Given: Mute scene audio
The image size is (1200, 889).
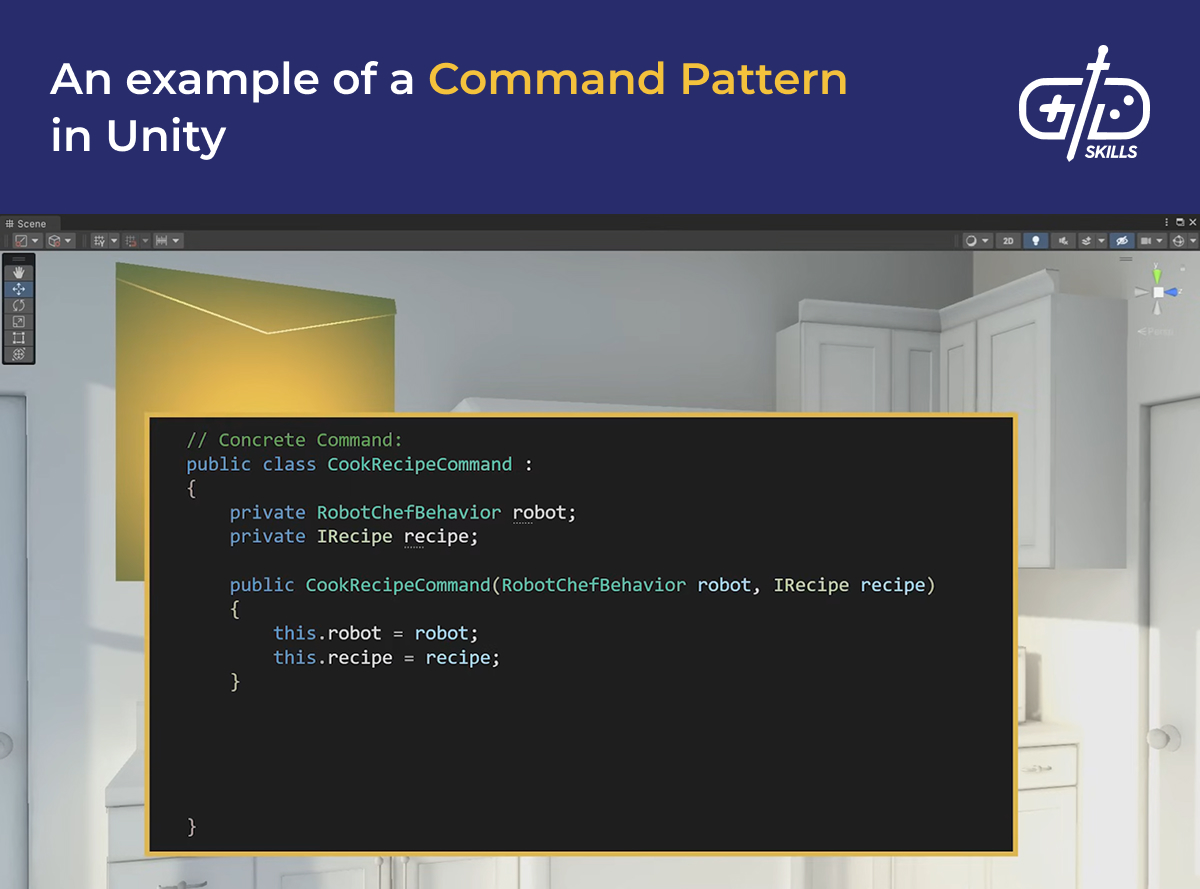Looking at the screenshot, I should [x=1063, y=241].
